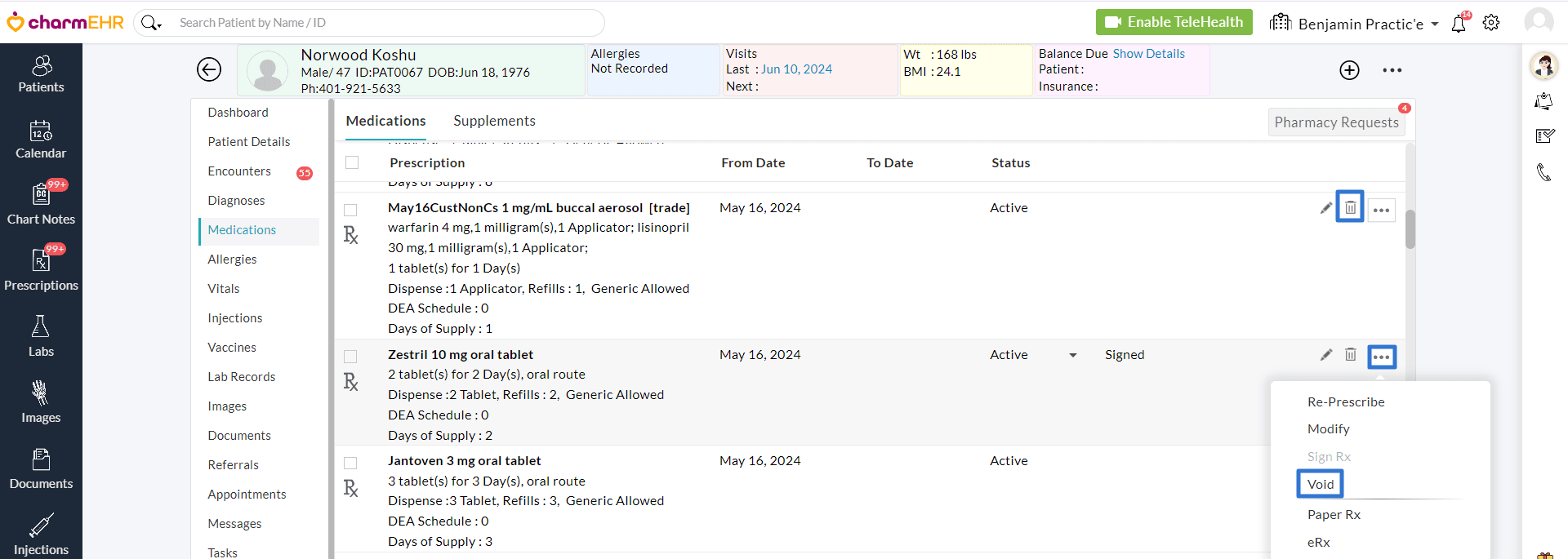1568x559 pixels.
Task: Choose Void from the context menu
Action: click(1320, 484)
